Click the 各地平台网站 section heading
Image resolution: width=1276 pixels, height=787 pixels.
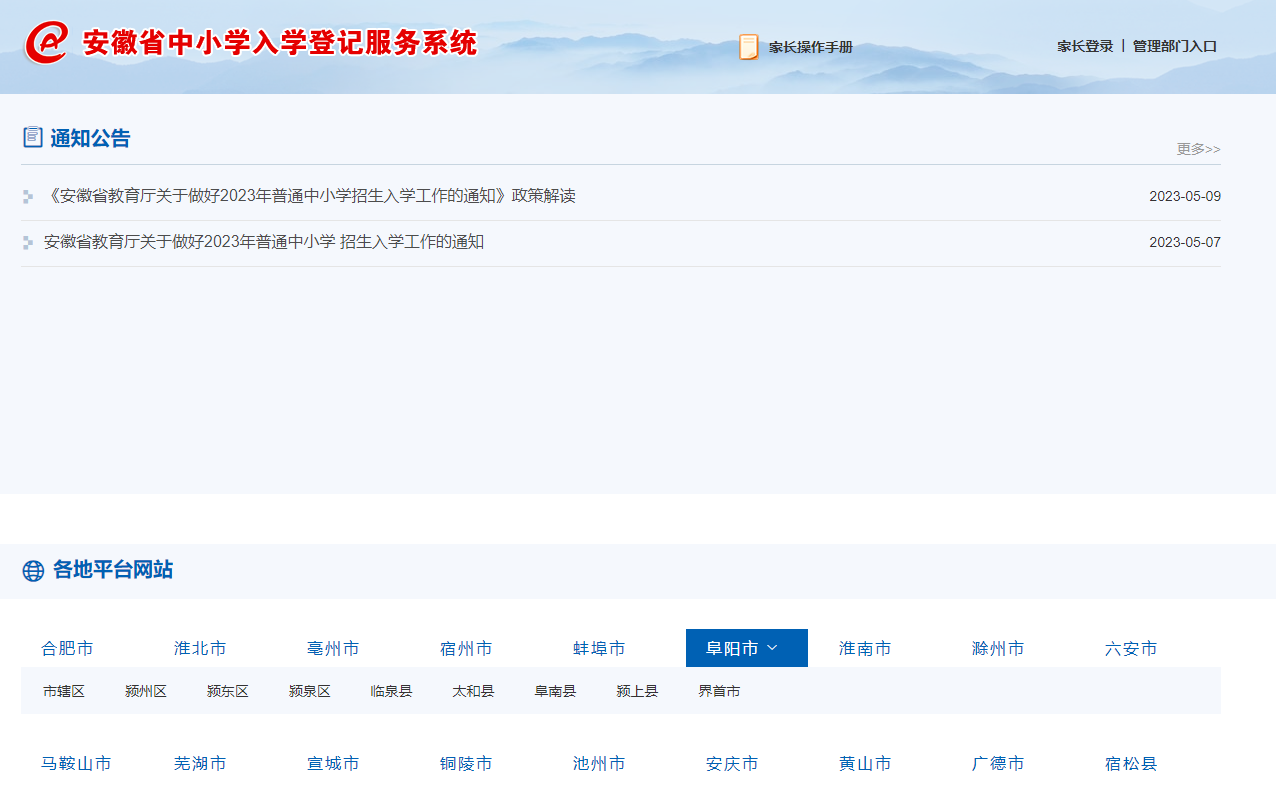point(113,570)
